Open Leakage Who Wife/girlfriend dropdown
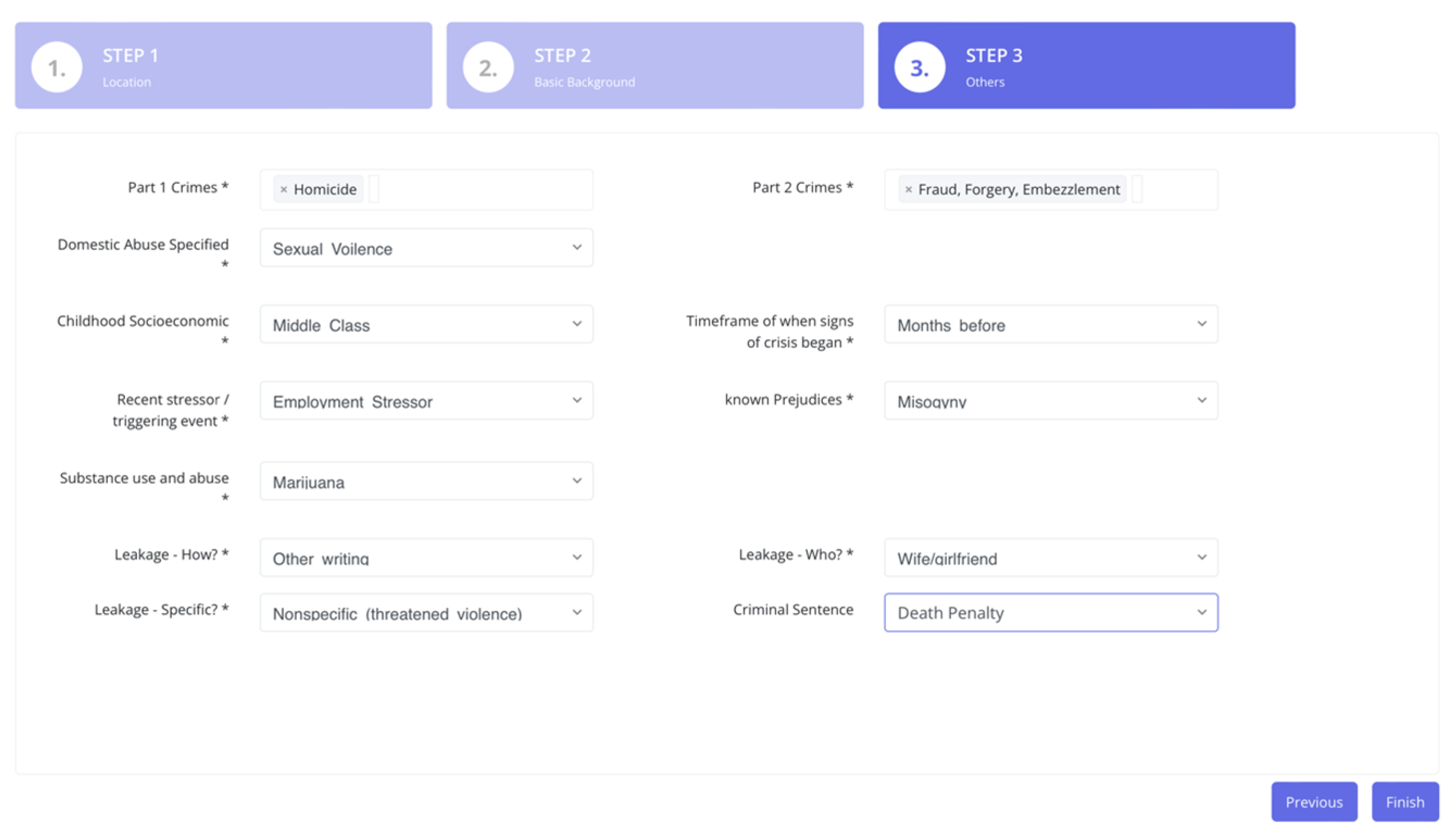 (x=1051, y=558)
